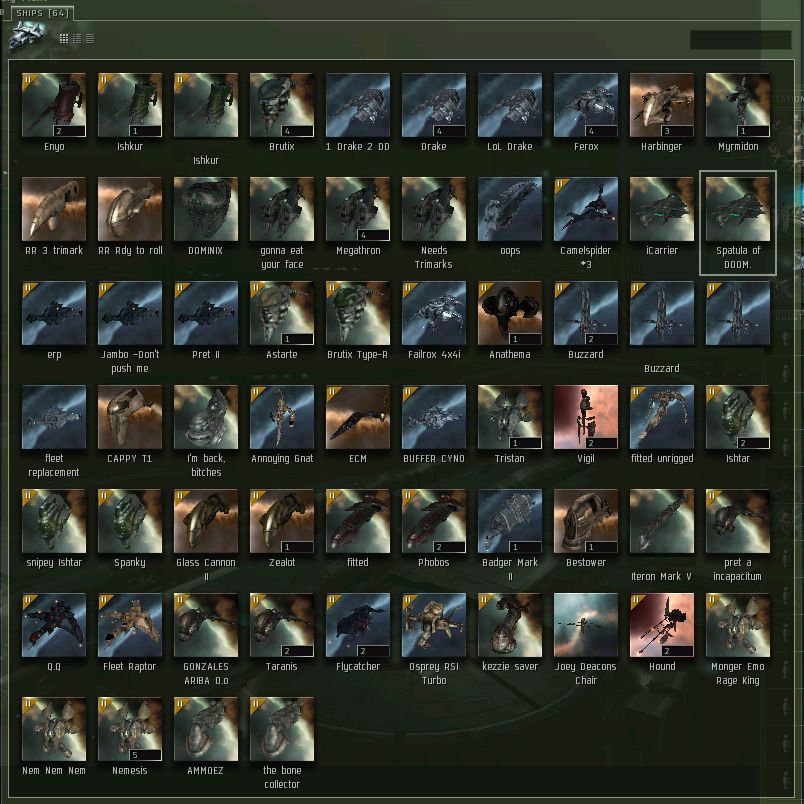Select the Flycatcher ship stack

pyautogui.click(x=357, y=625)
